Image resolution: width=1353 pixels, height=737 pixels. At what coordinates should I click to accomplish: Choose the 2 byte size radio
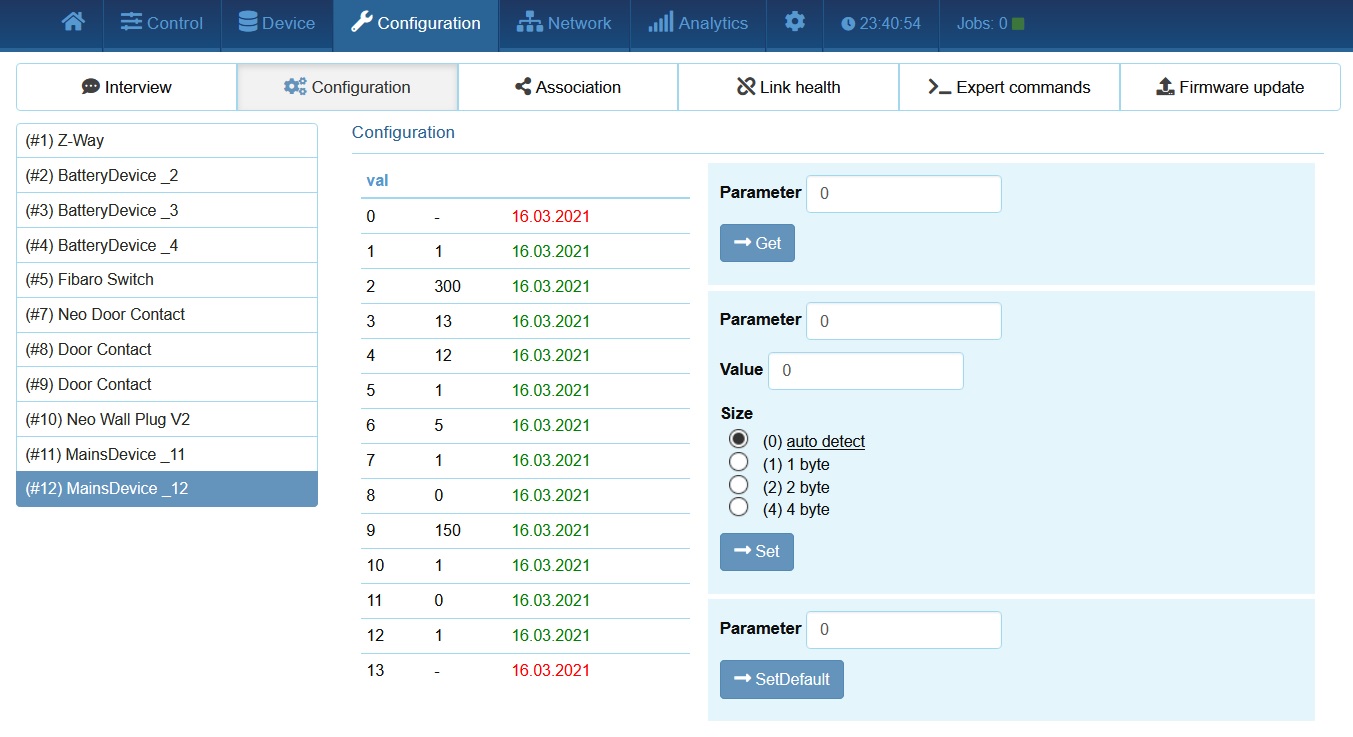pyautogui.click(x=739, y=486)
